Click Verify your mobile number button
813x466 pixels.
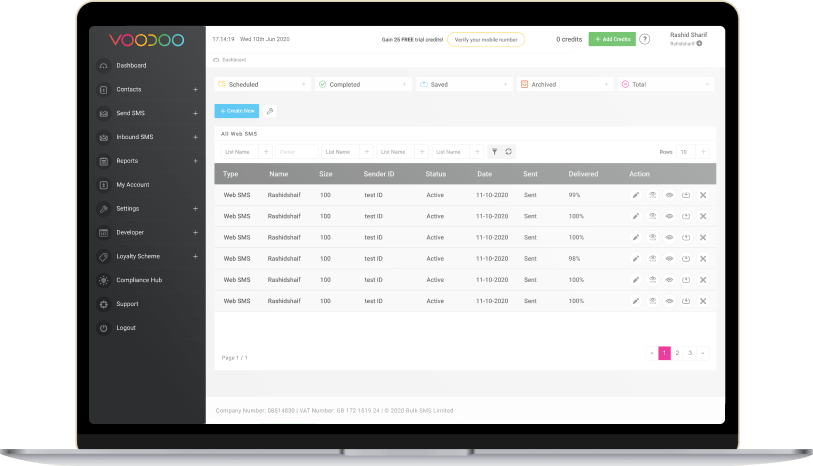pos(486,40)
